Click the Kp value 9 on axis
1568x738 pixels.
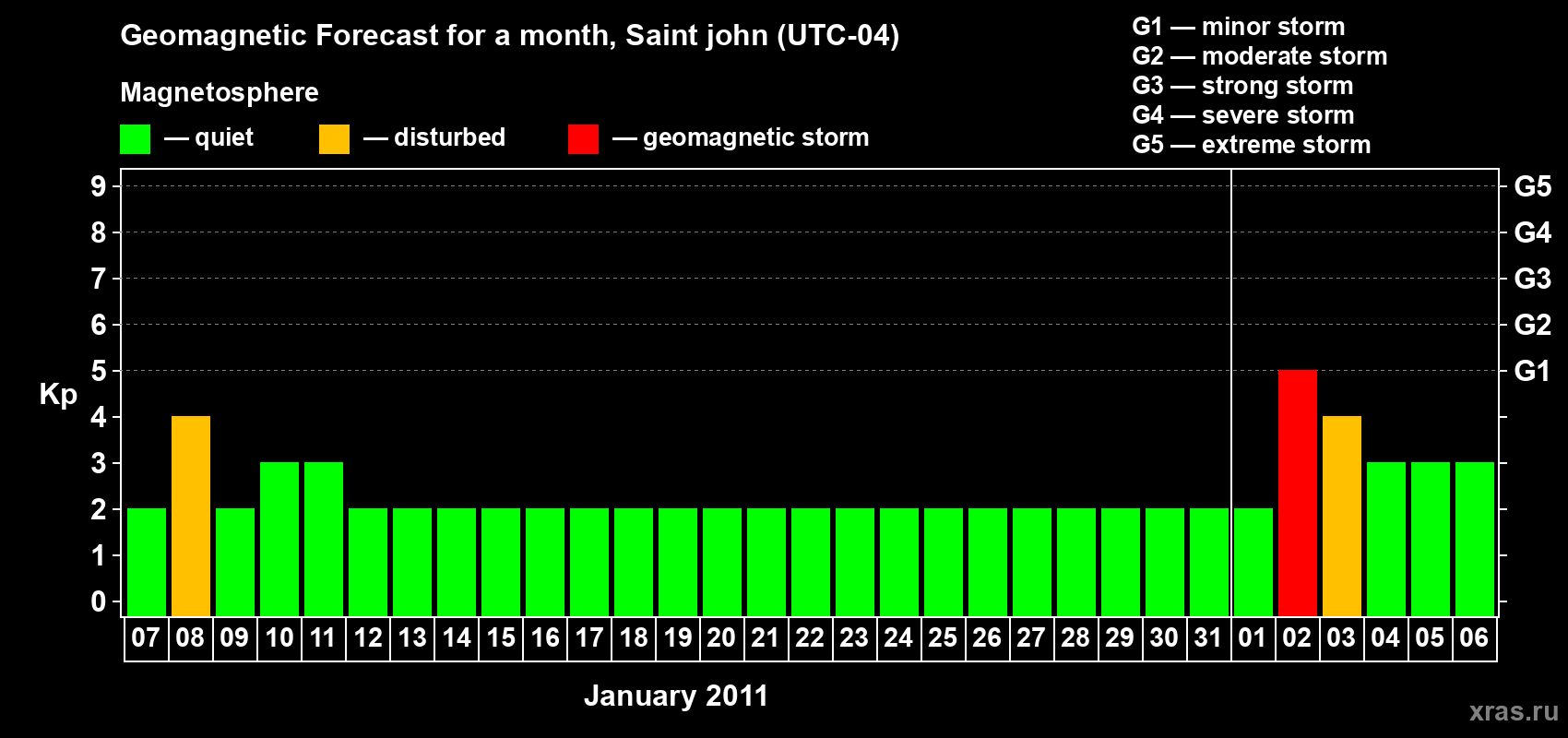[99, 186]
